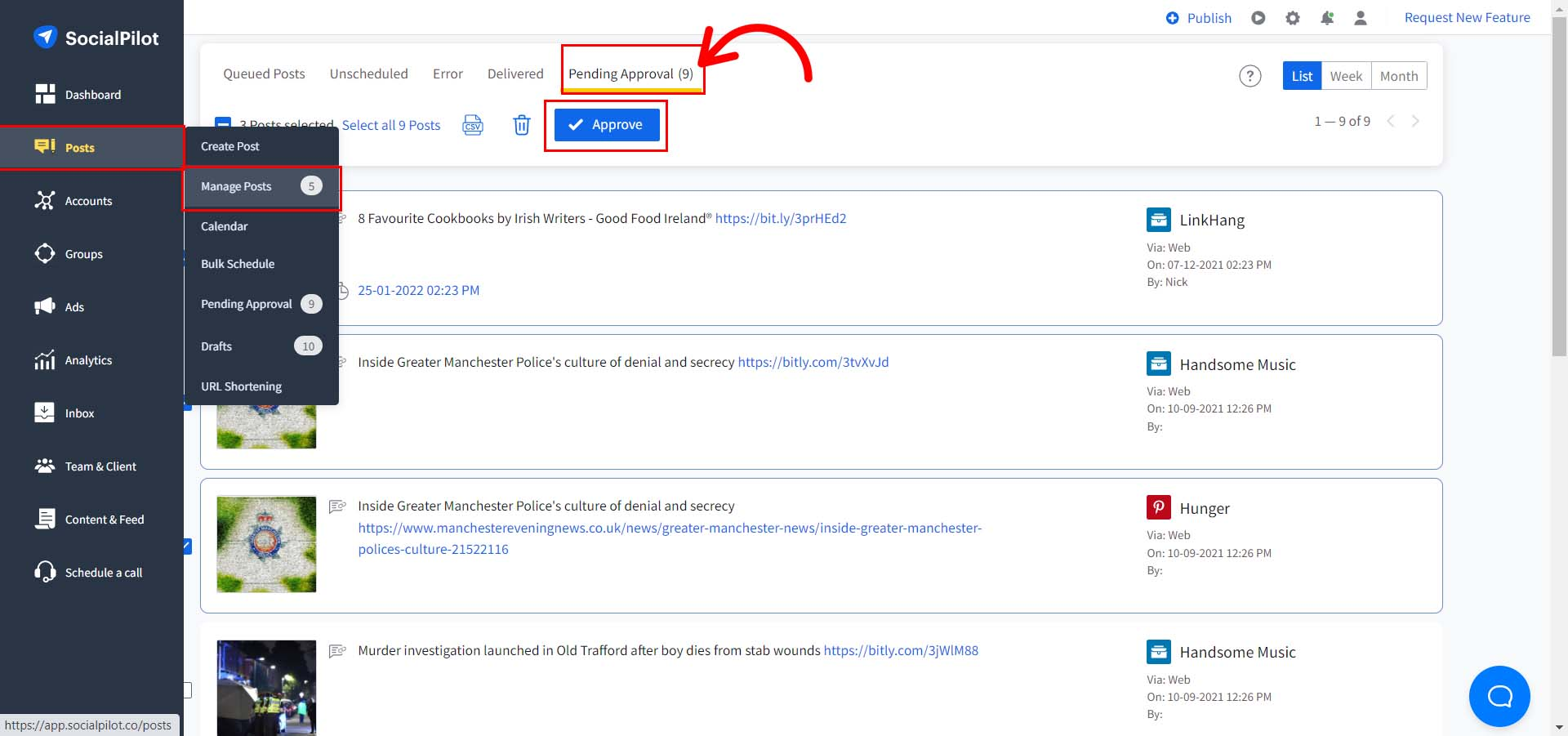Export selected posts as CSV
Image resolution: width=1568 pixels, height=736 pixels.
473,125
